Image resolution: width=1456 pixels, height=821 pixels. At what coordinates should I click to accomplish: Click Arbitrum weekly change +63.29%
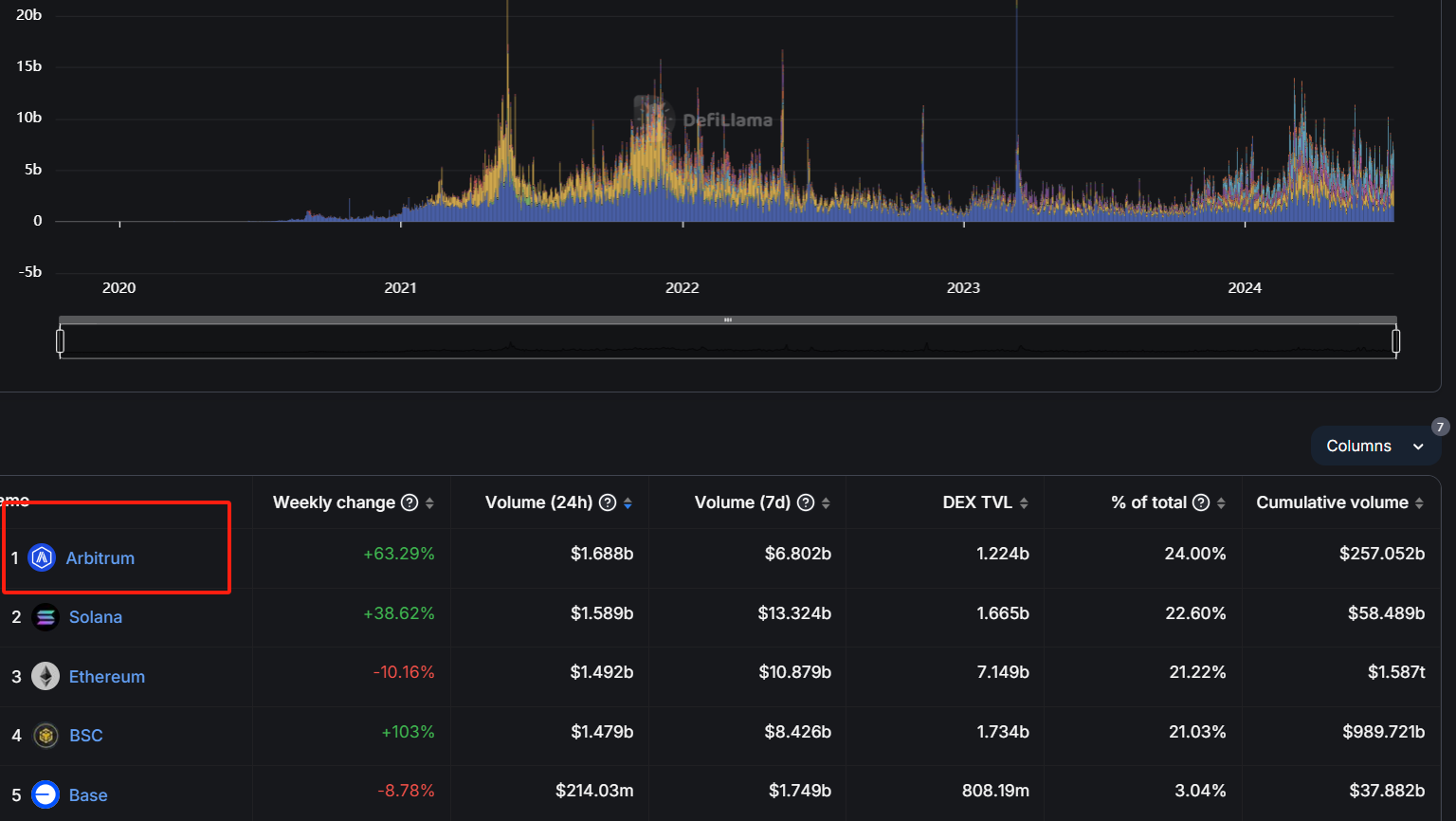(x=399, y=554)
